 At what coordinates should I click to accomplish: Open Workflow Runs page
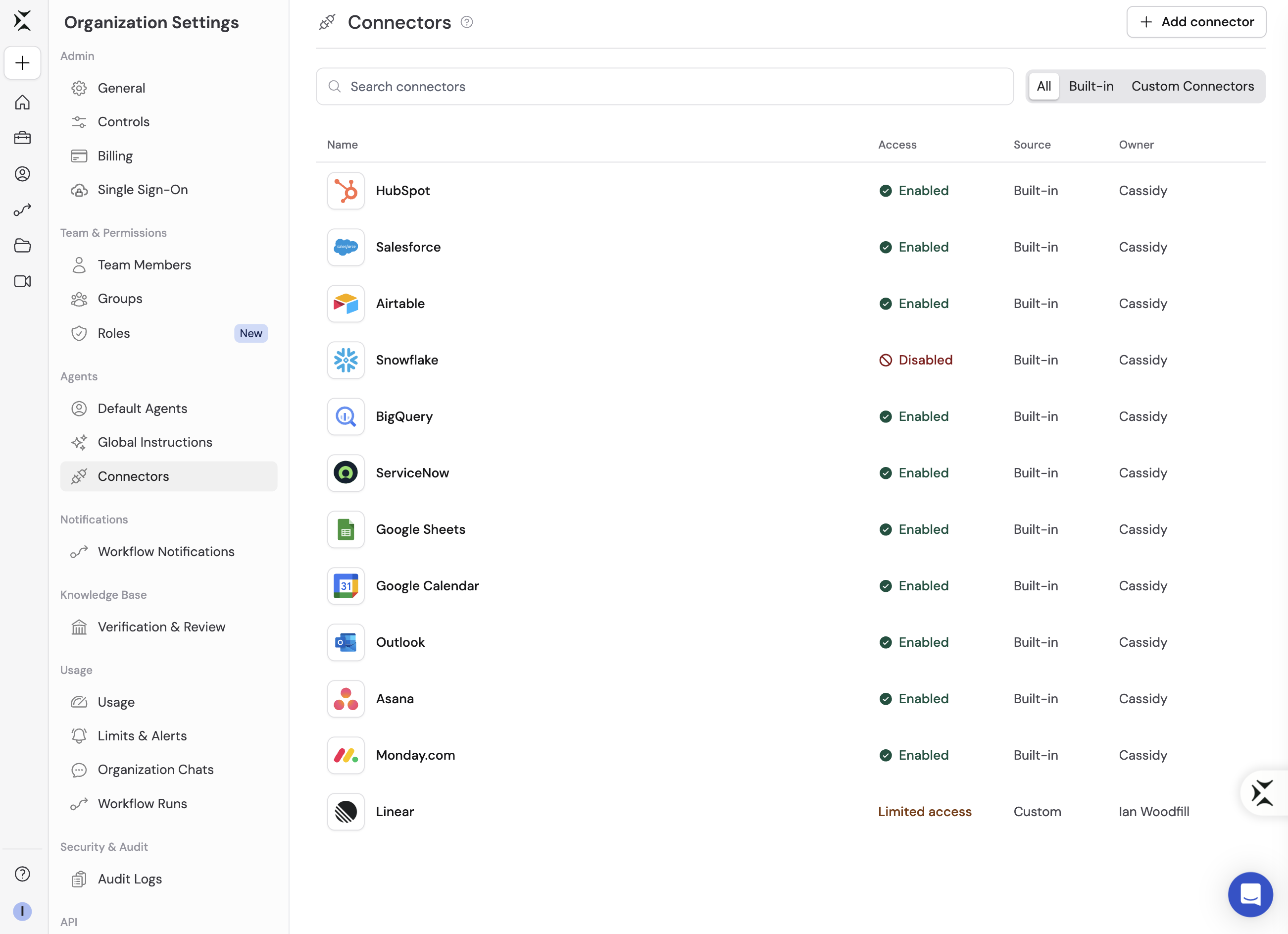click(x=169, y=804)
